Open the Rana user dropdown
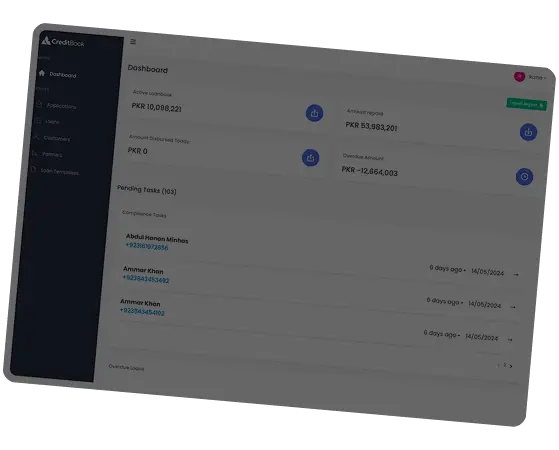The width and height of the screenshot is (559, 450). [537, 77]
